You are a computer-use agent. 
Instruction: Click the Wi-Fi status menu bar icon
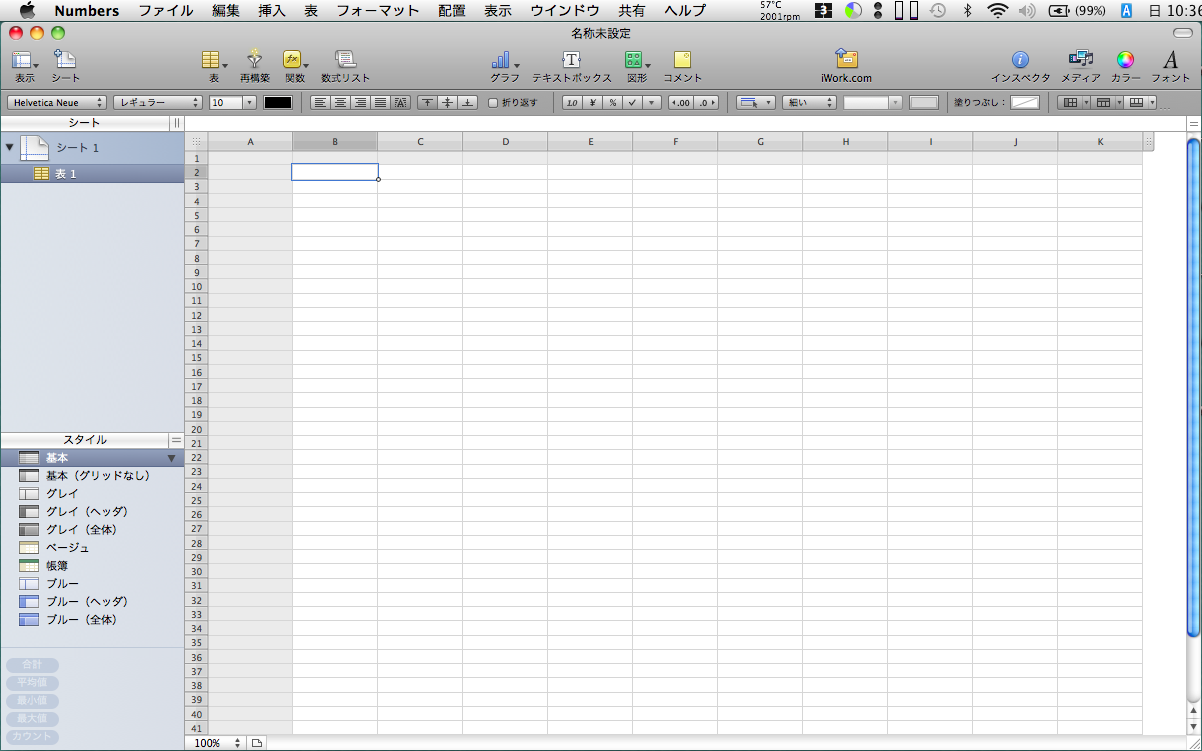(997, 11)
